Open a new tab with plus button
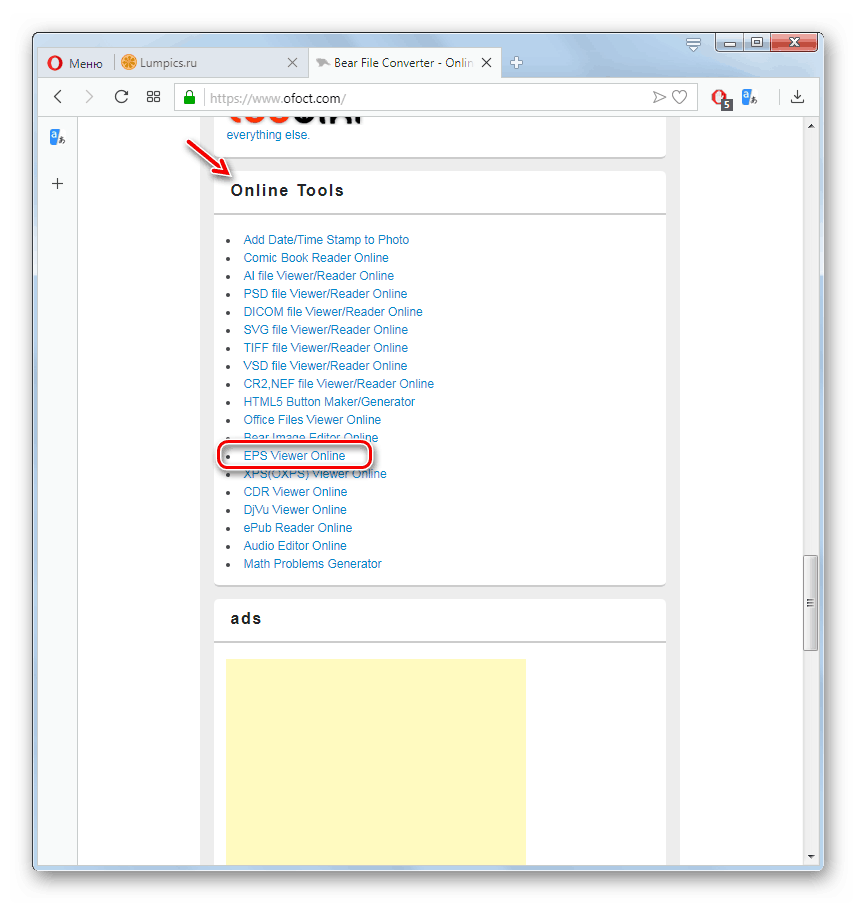 pyautogui.click(x=516, y=63)
